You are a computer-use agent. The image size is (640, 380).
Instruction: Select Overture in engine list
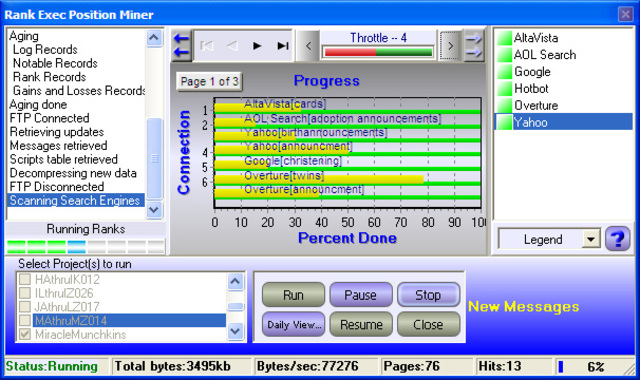[x=536, y=105]
